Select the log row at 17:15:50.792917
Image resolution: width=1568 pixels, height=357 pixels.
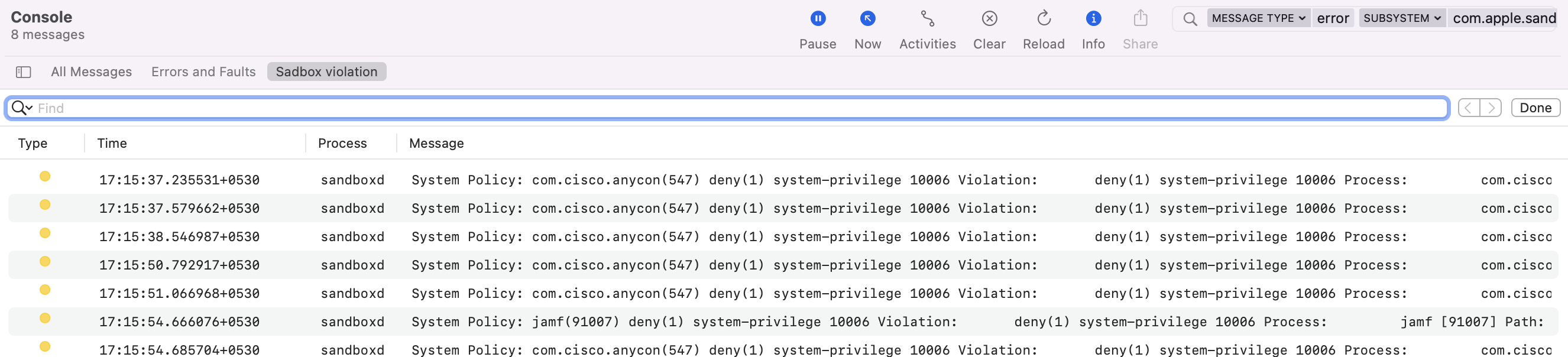click(783, 265)
